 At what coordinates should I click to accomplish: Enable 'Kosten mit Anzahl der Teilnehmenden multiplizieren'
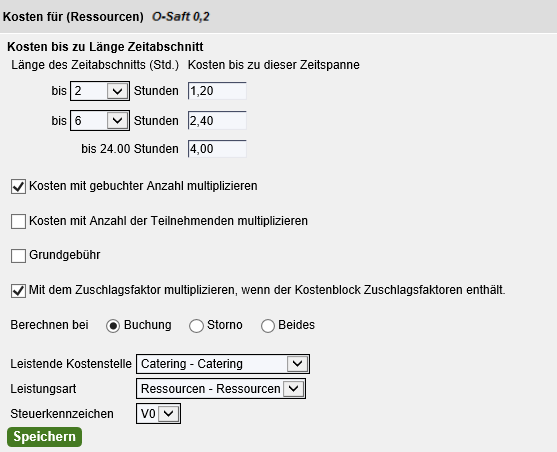point(18,221)
